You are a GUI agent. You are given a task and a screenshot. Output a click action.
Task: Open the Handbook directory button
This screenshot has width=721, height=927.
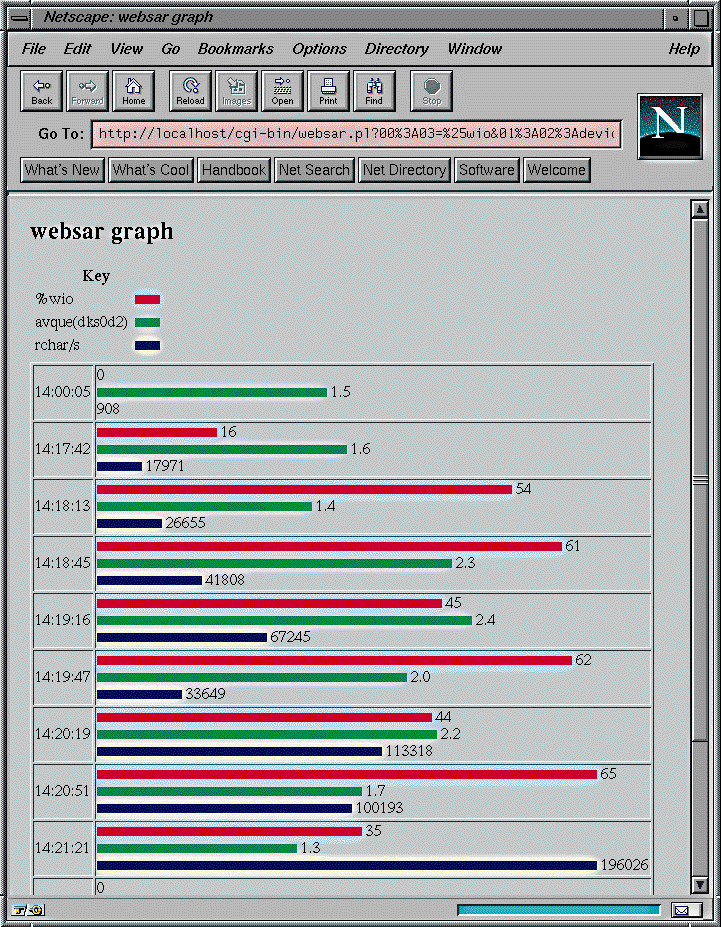[x=234, y=170]
